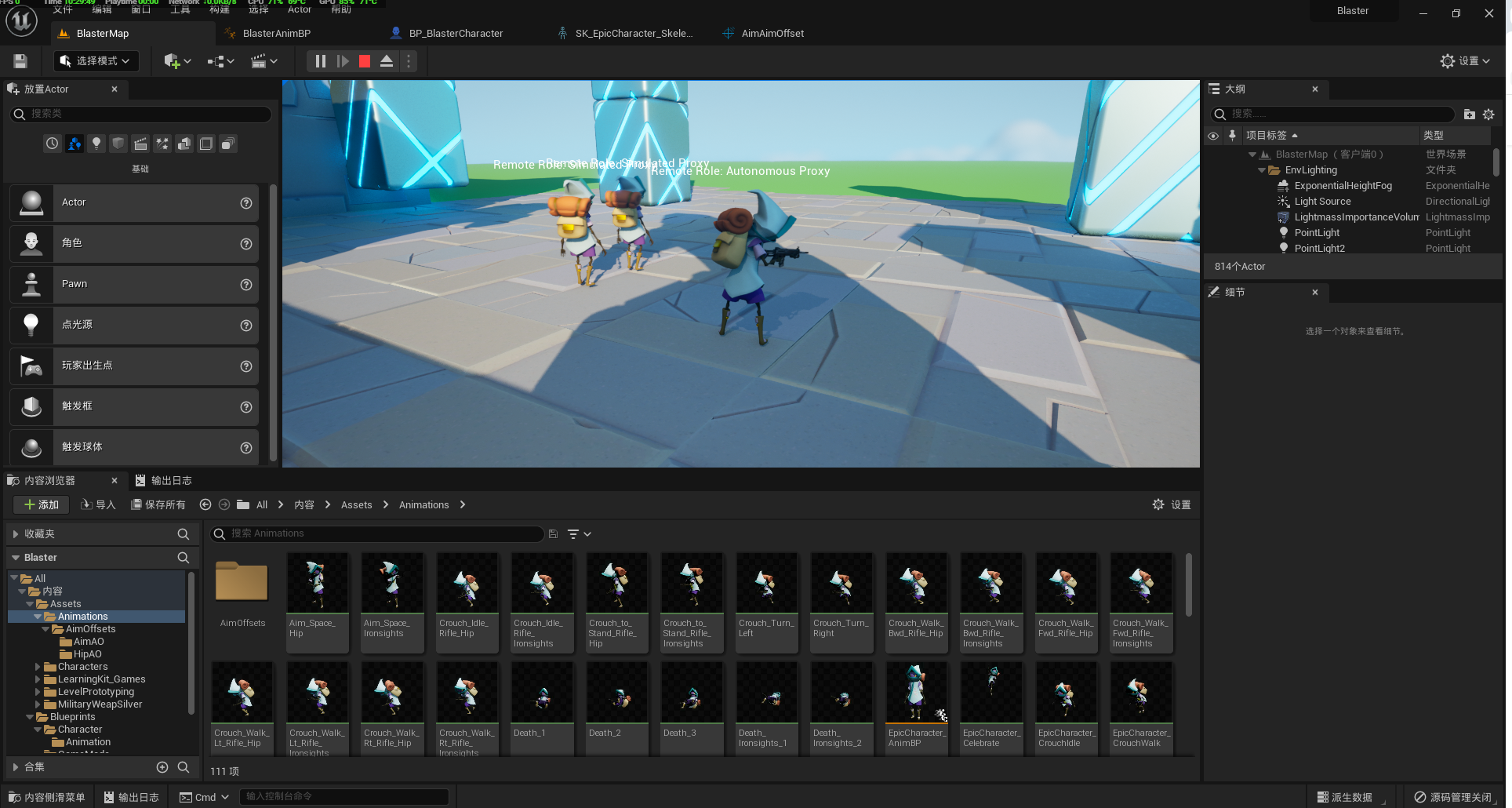Screen dimensions: 1512x808
Task: Switch to the BlasterAnimBP tab
Action: (x=277, y=34)
